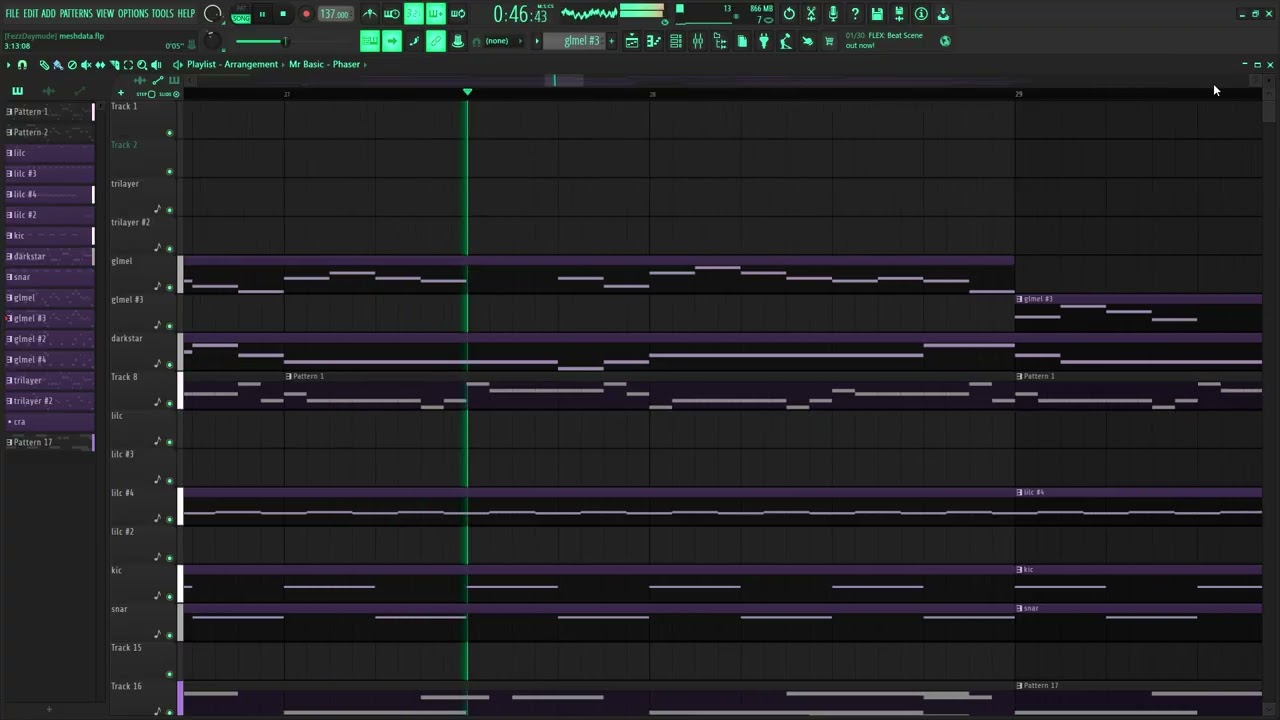Viewport: 1280px width, 720px height.
Task: Pause playback with the pause button
Action: (262, 14)
